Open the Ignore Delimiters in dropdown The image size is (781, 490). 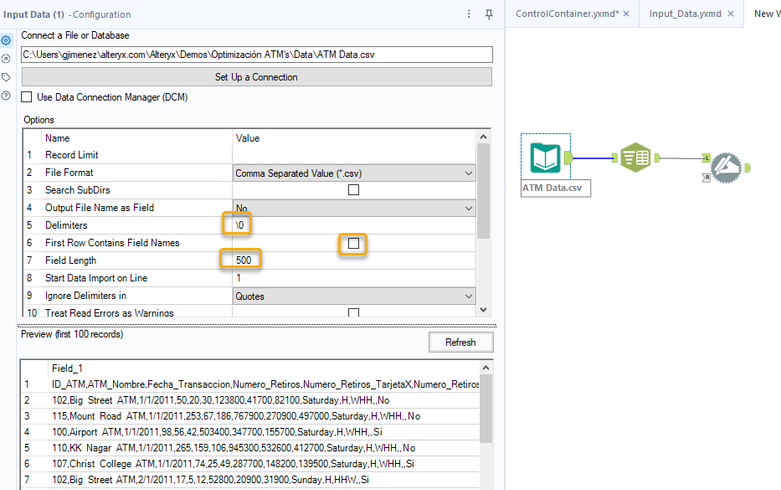354,296
